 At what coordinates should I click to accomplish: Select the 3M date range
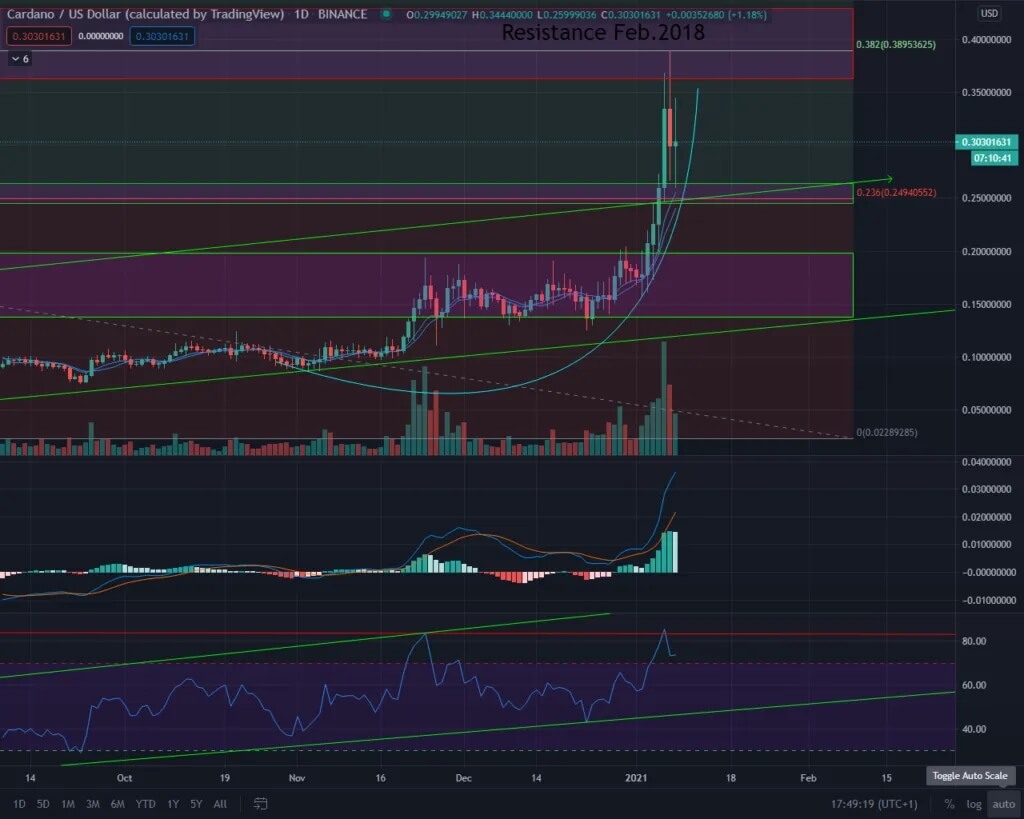point(93,804)
